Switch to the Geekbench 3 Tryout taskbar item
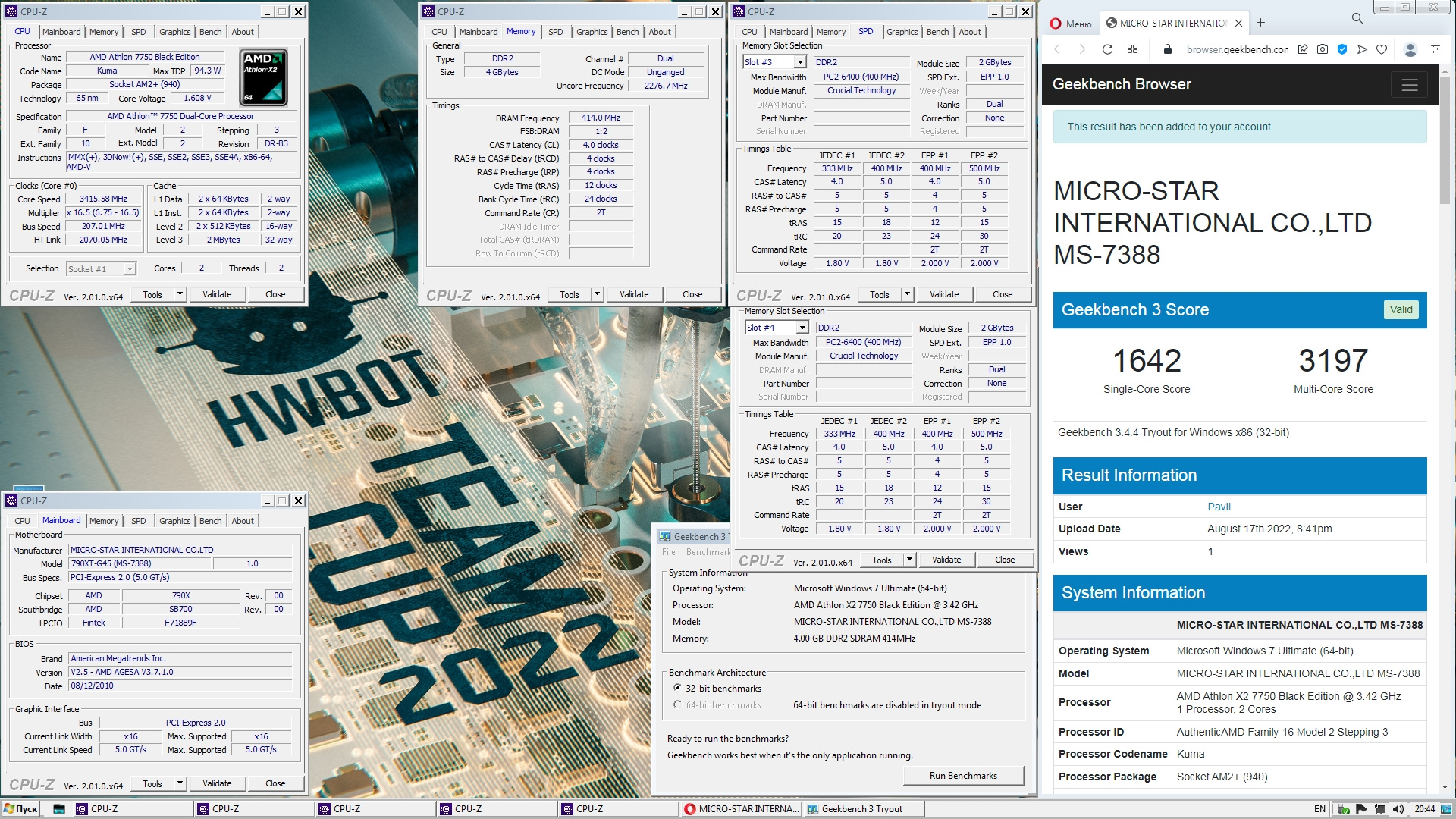Viewport: 1456px width, 819px height. point(863,809)
